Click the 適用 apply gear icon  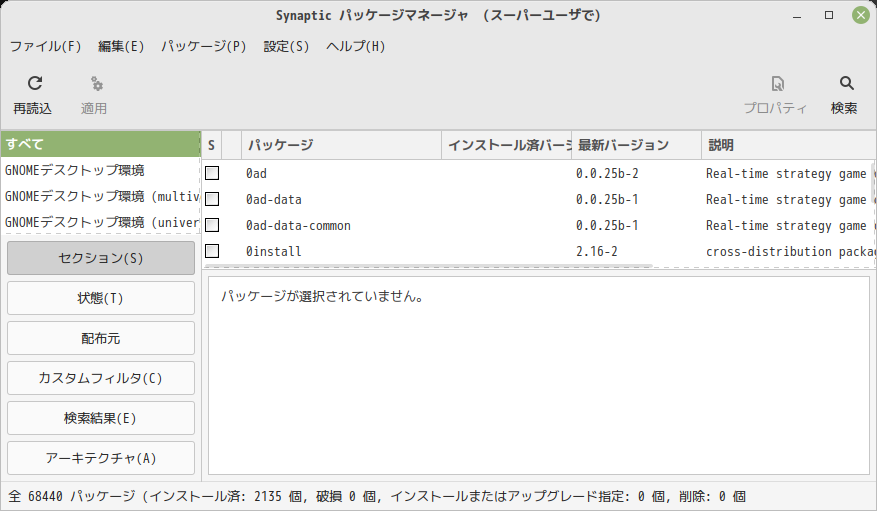point(96,83)
